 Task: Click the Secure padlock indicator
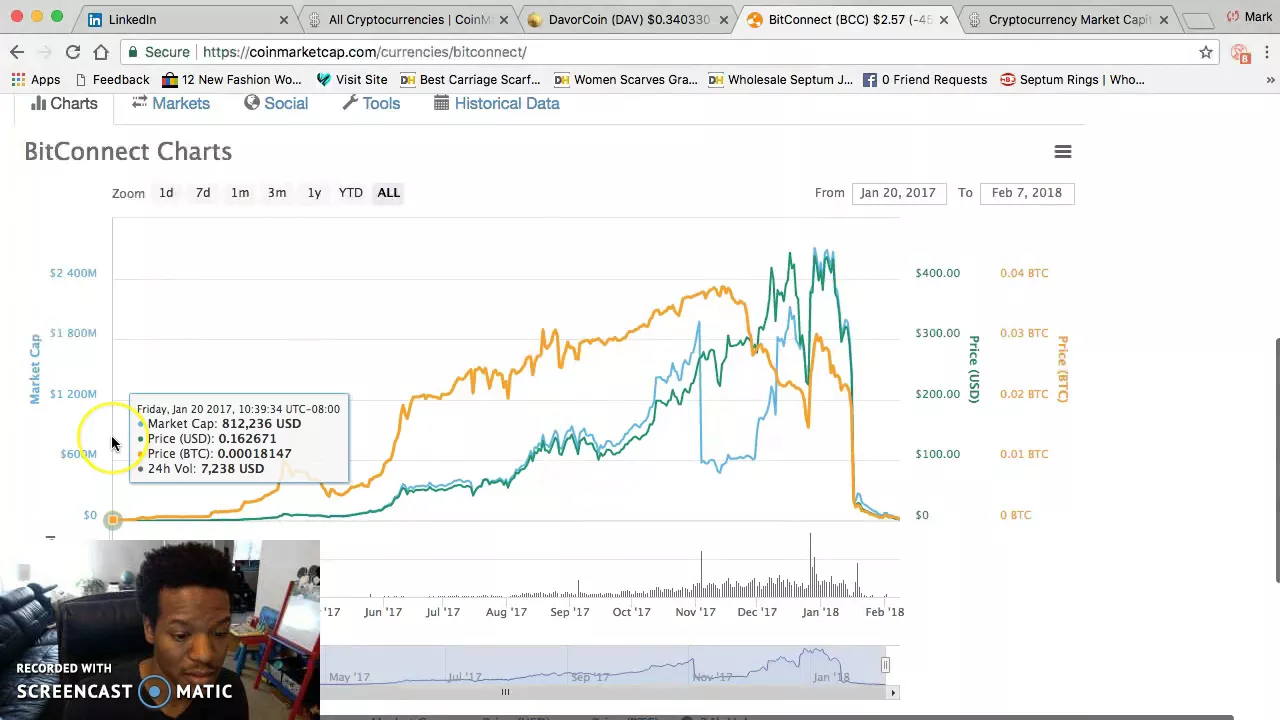159,52
